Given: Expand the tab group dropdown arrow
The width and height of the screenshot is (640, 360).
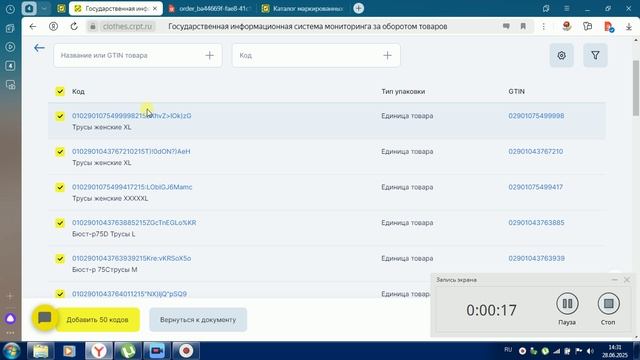Looking at the screenshot, I should [x=44, y=8].
